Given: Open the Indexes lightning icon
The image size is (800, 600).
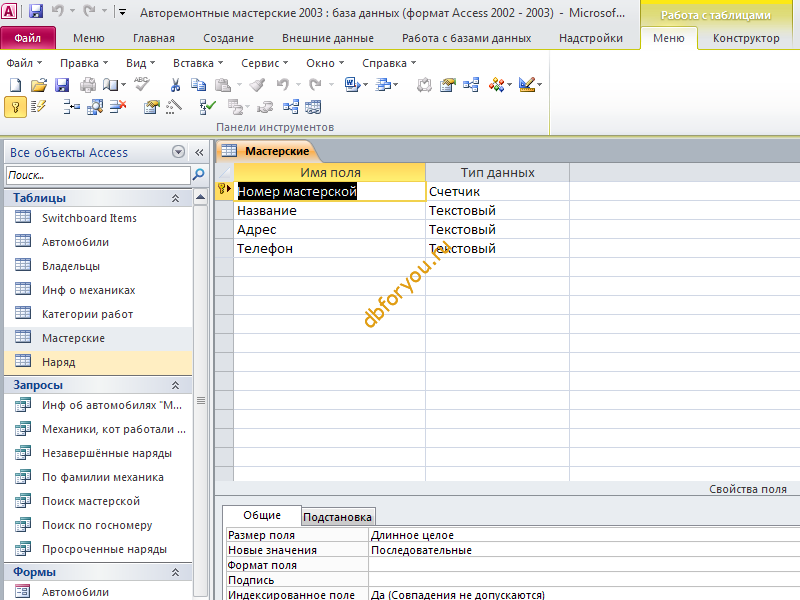Looking at the screenshot, I should pos(38,107).
